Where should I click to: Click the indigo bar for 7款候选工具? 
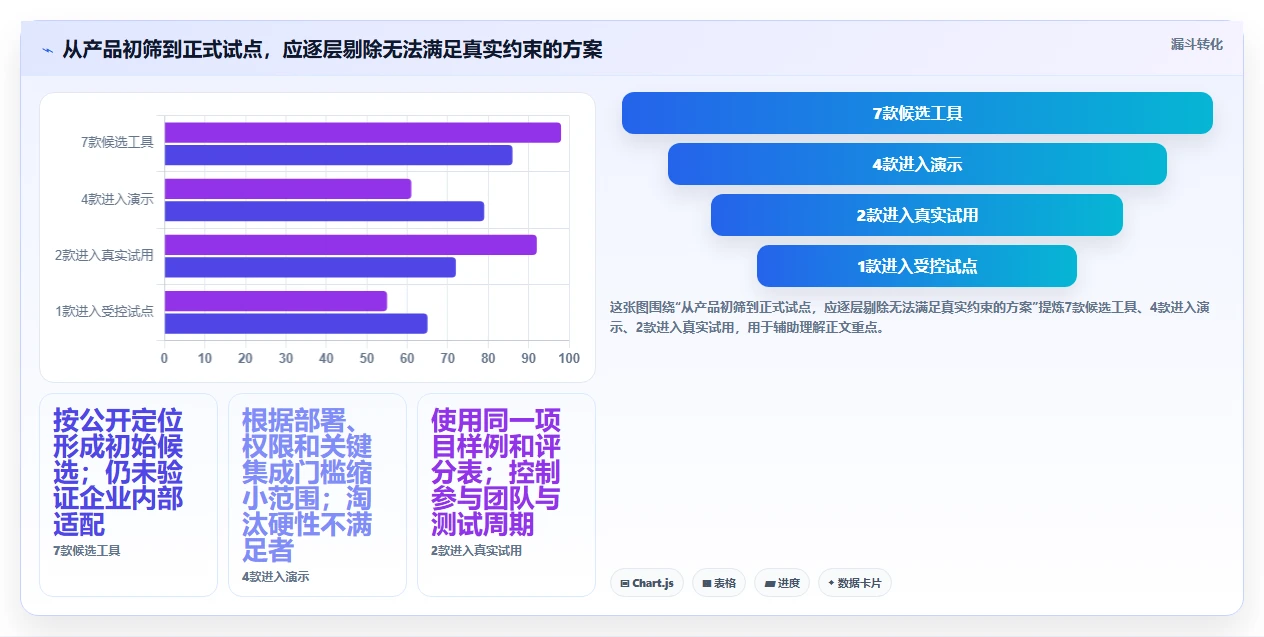point(339,155)
